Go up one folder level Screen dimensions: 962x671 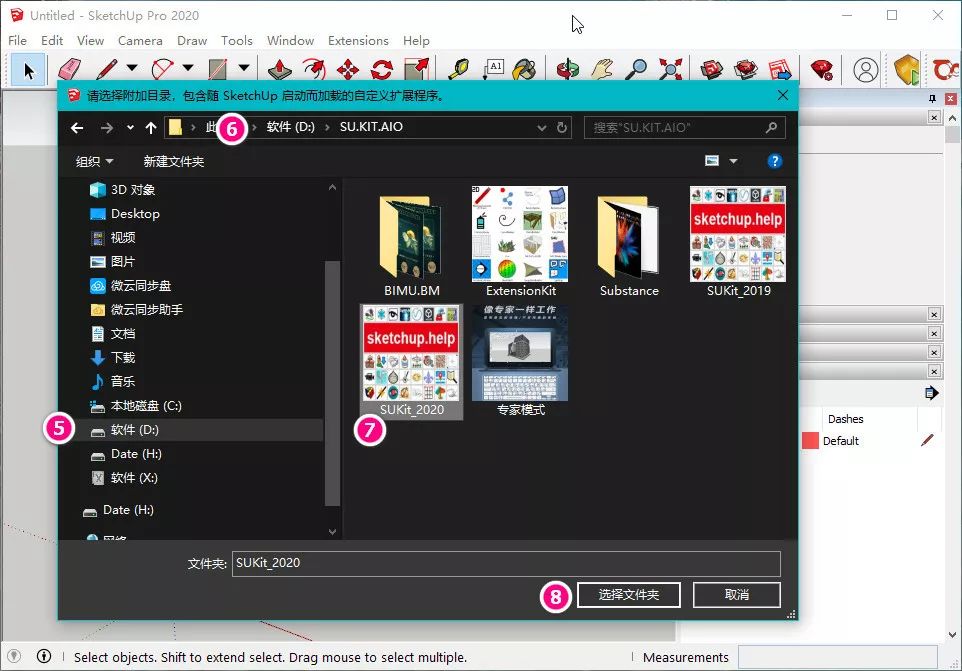coord(151,128)
